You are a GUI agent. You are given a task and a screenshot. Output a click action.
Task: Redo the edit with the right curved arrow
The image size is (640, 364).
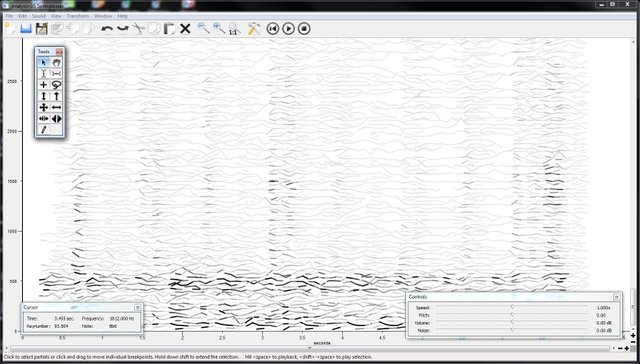click(x=123, y=29)
